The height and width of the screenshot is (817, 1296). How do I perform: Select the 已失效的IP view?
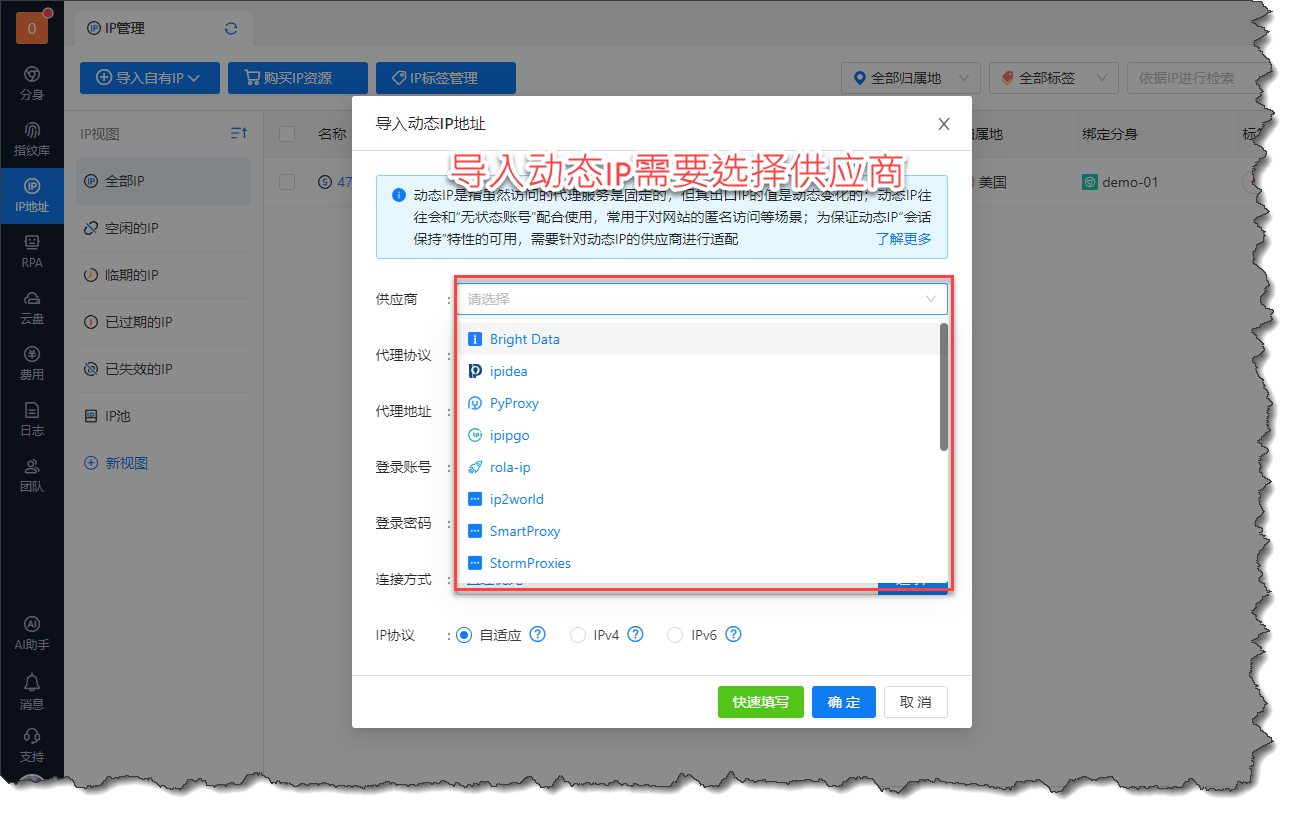[164, 369]
